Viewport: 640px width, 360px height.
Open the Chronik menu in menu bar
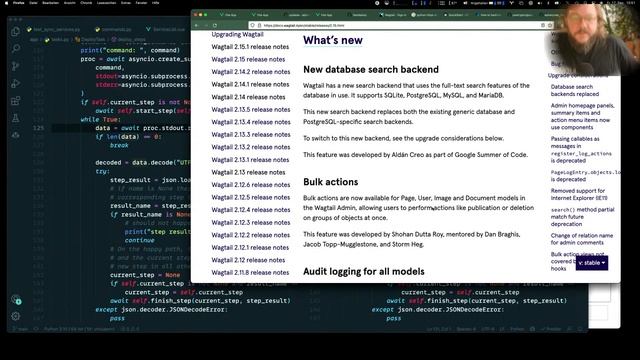coord(86,3)
